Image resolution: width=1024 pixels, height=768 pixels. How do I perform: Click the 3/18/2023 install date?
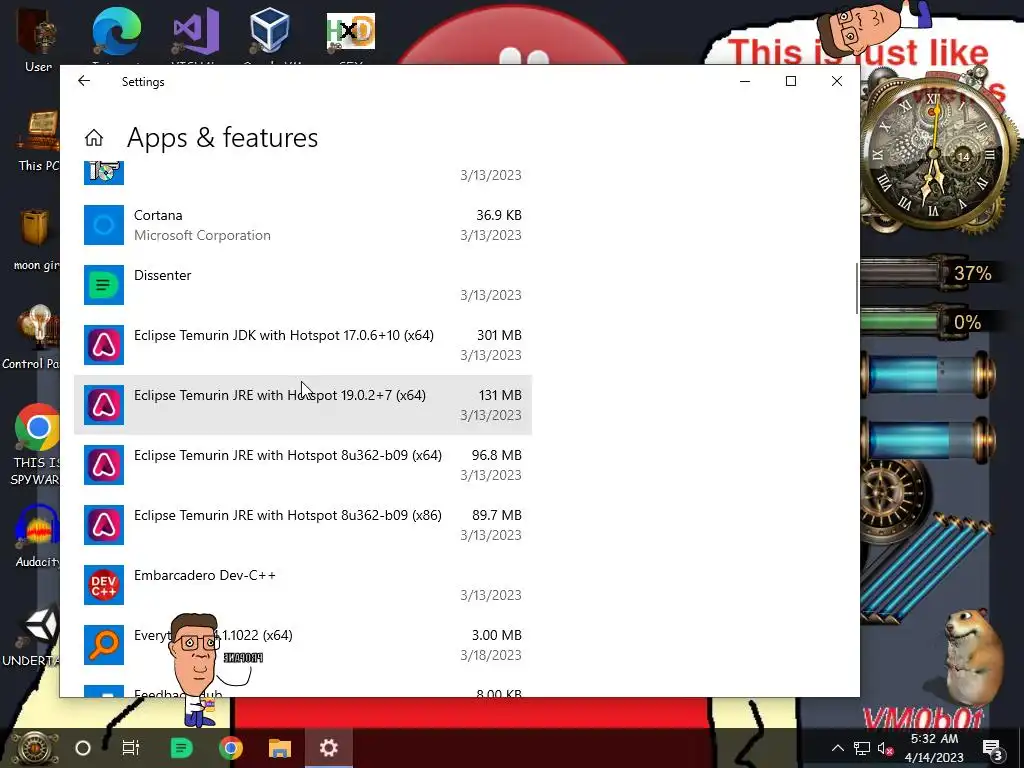(x=490, y=655)
